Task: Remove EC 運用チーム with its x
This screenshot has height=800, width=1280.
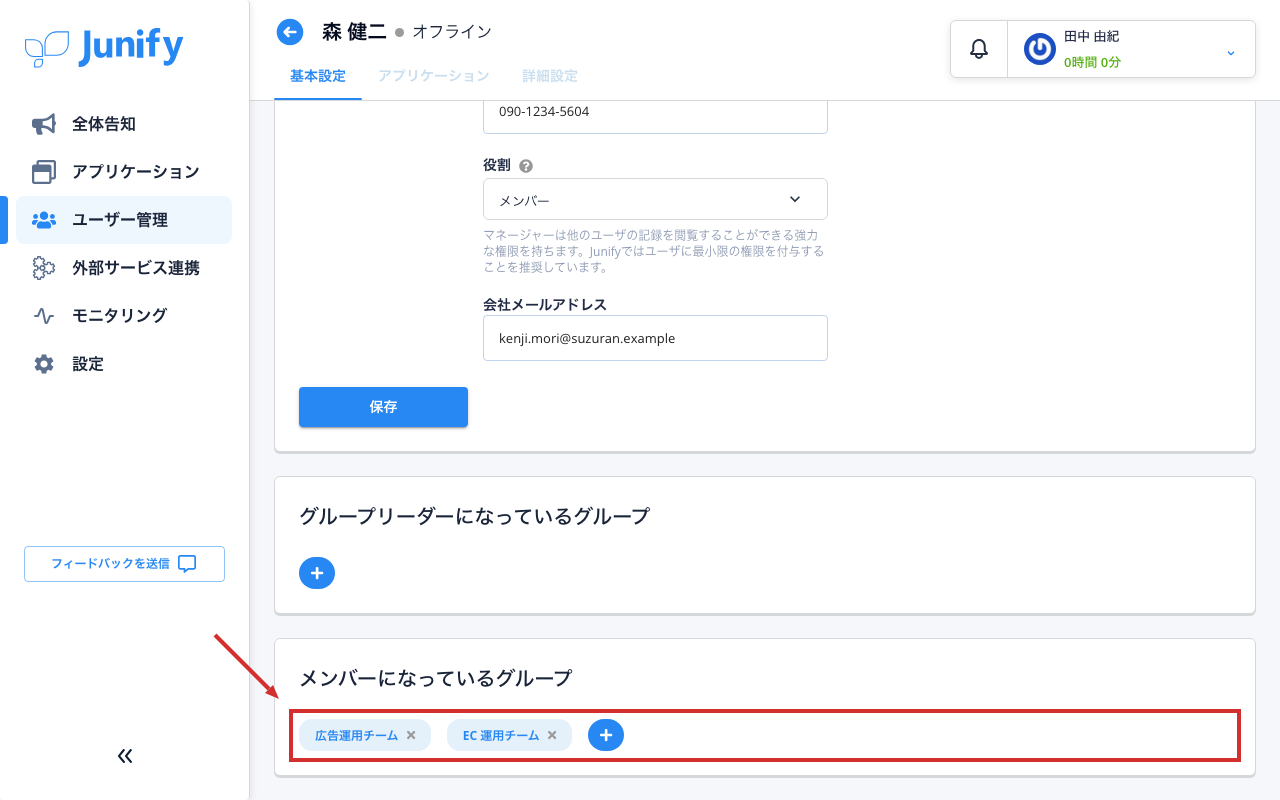Action: pos(551,735)
